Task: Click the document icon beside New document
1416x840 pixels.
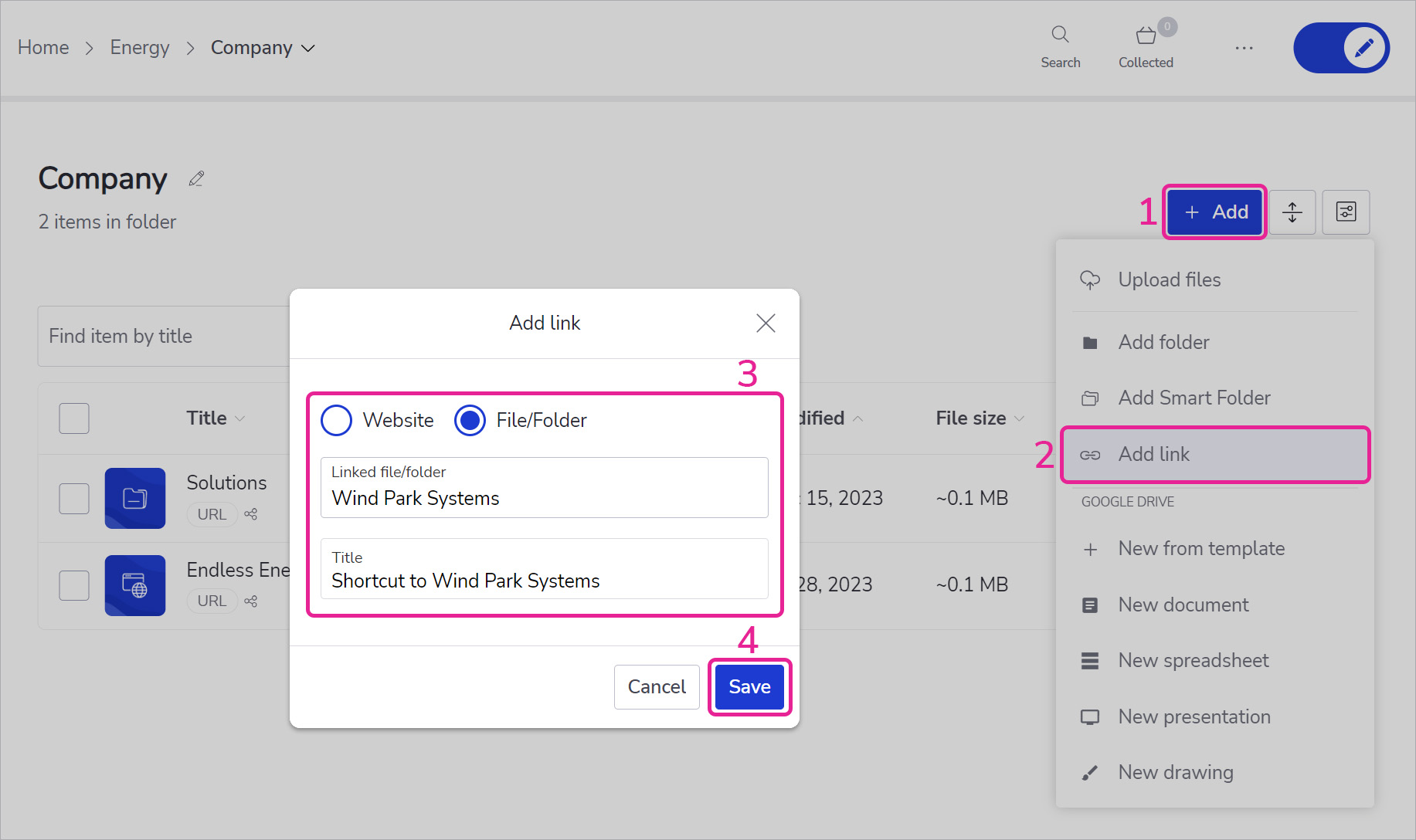Action: (x=1090, y=605)
